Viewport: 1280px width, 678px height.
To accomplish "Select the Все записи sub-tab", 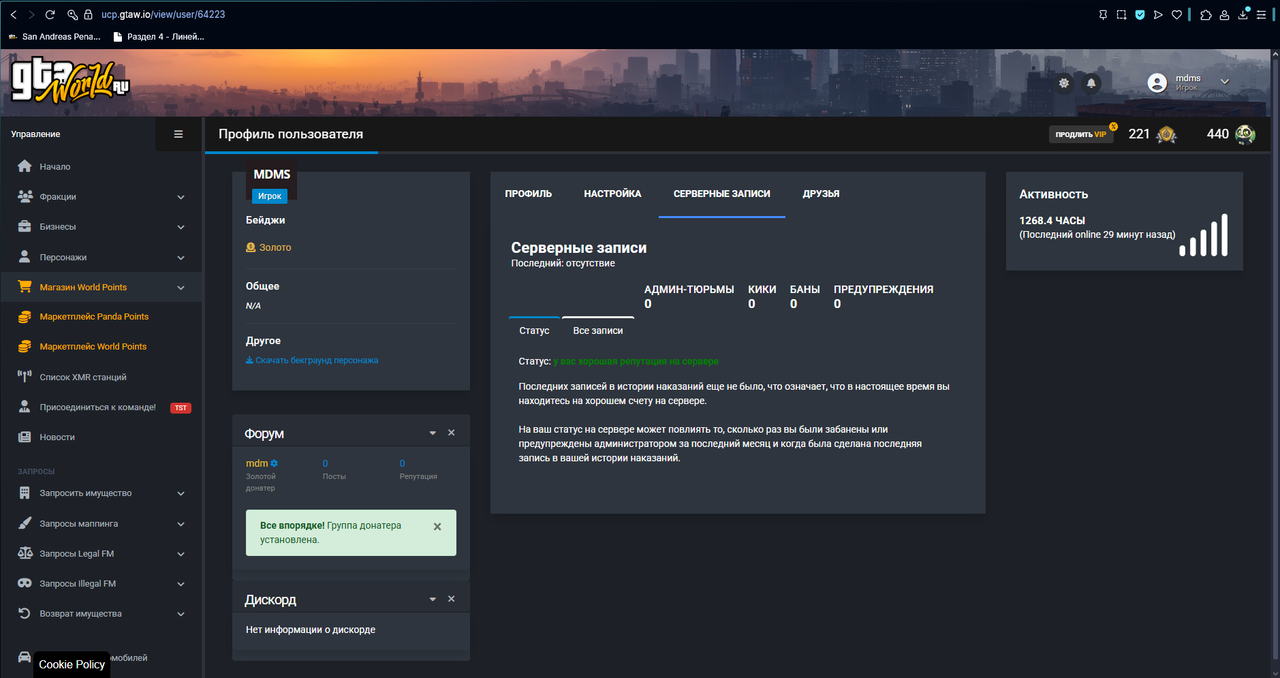I will (598, 330).
